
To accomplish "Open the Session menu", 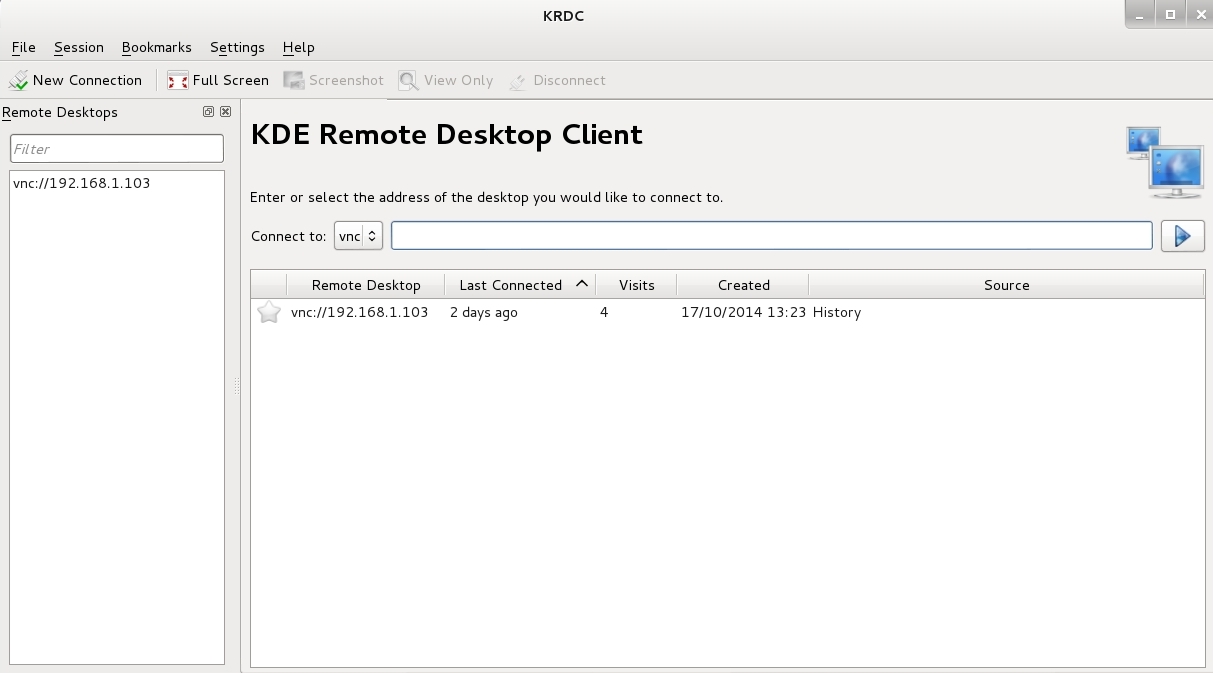I will point(79,47).
